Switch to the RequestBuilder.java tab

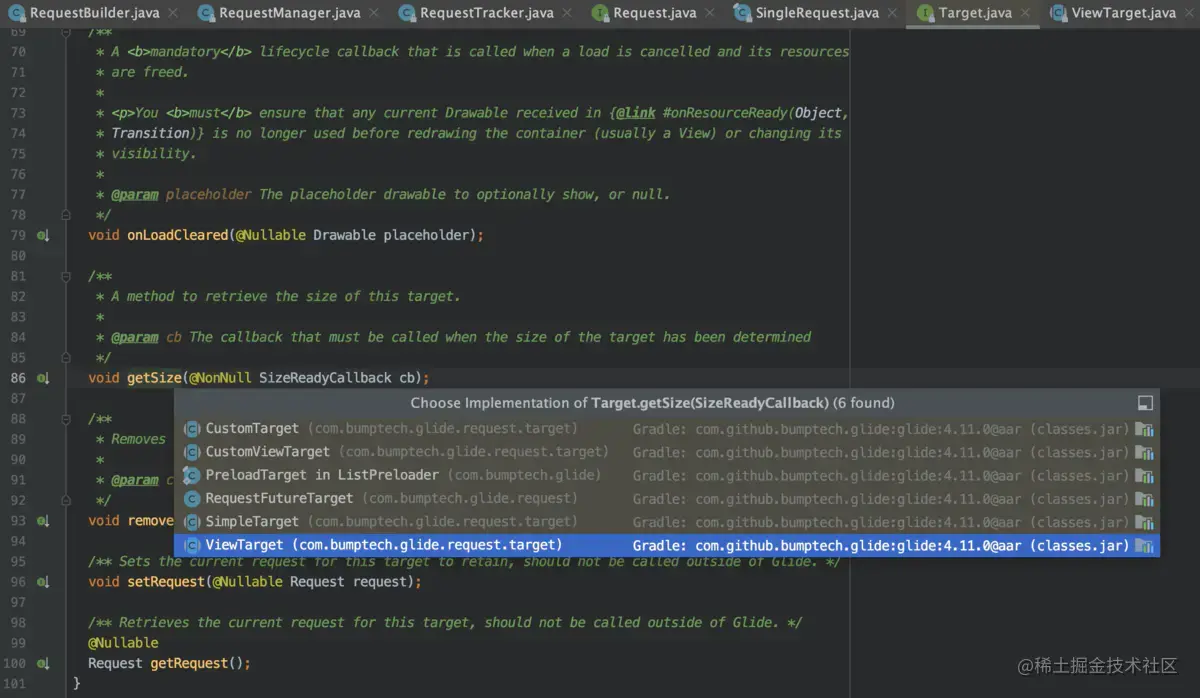coord(94,13)
